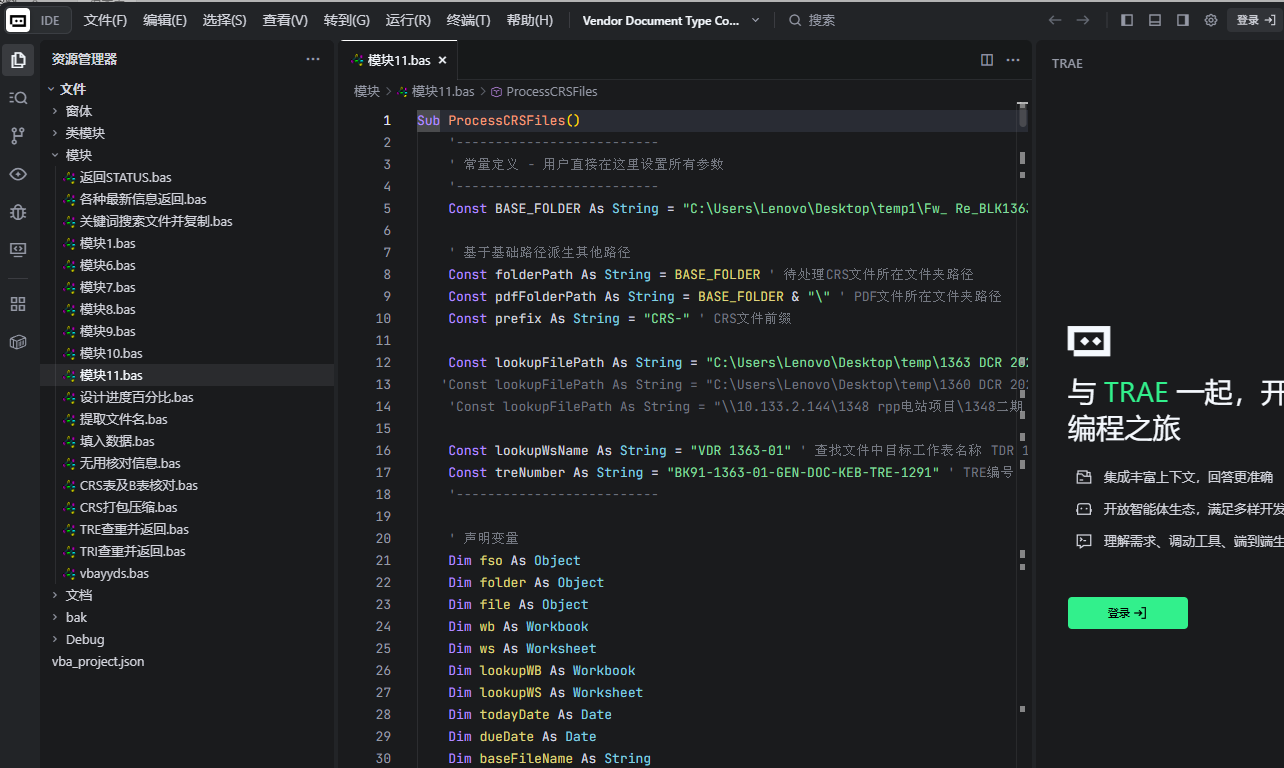The height and width of the screenshot is (768, 1284).
Task: Click the green 登录 button in TRAE panel
Action: coord(1127,613)
